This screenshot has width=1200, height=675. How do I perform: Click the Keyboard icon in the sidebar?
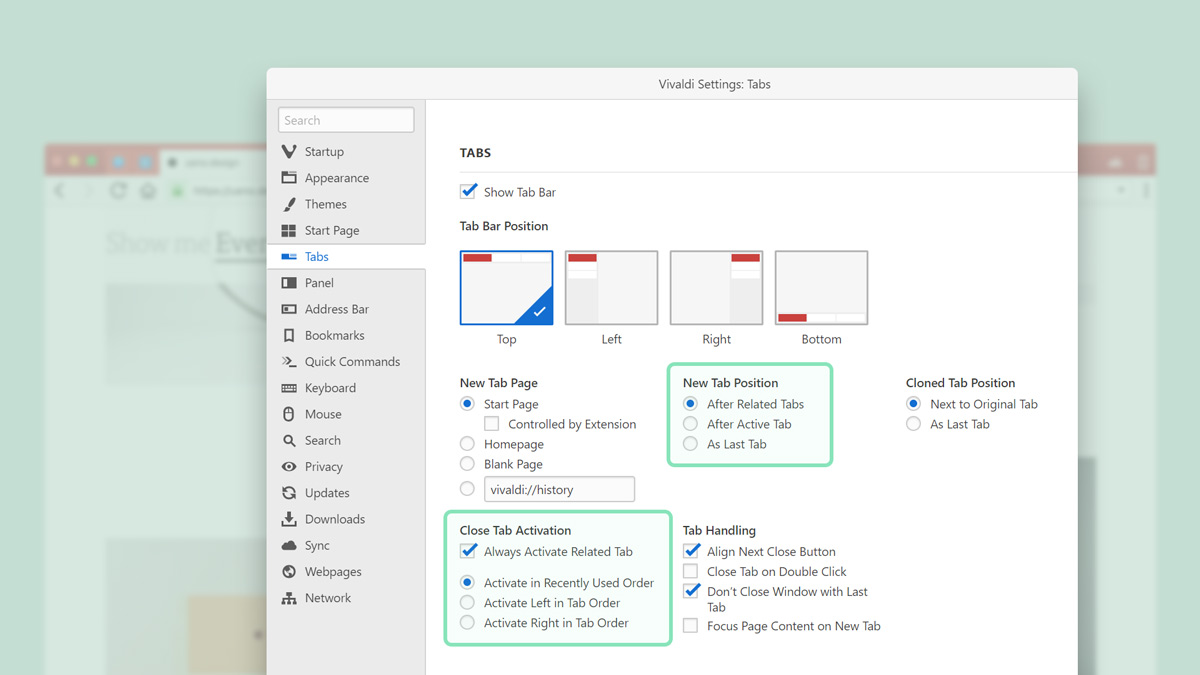coord(289,388)
